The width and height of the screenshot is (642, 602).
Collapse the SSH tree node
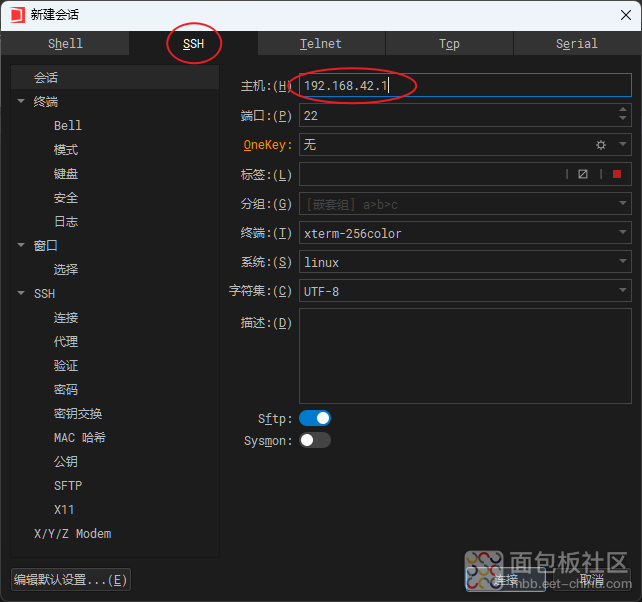pos(22,294)
